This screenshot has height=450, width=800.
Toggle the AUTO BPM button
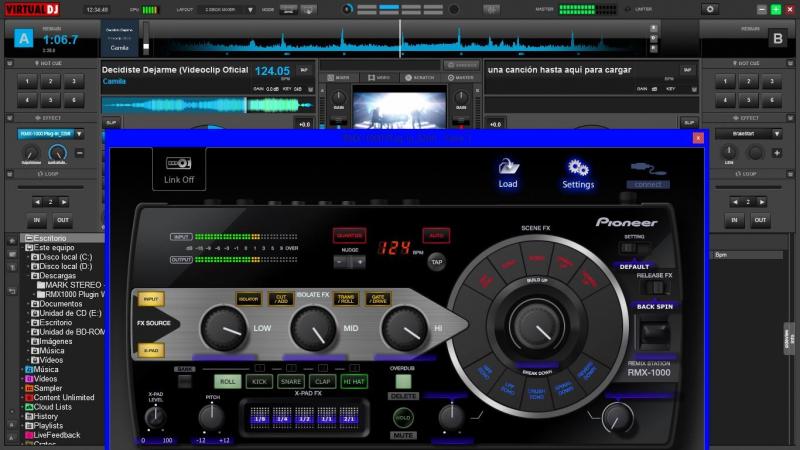[x=435, y=236]
